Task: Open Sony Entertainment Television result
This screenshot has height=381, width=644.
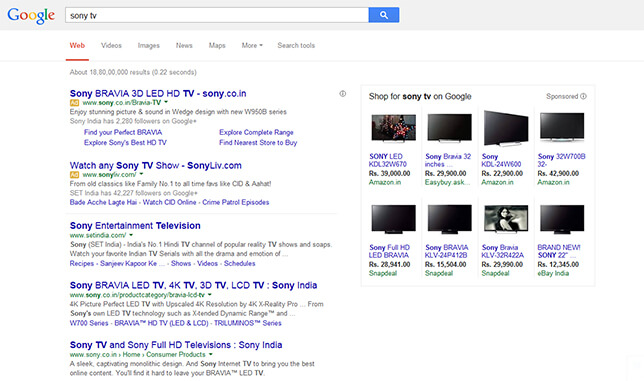Action: (135, 225)
